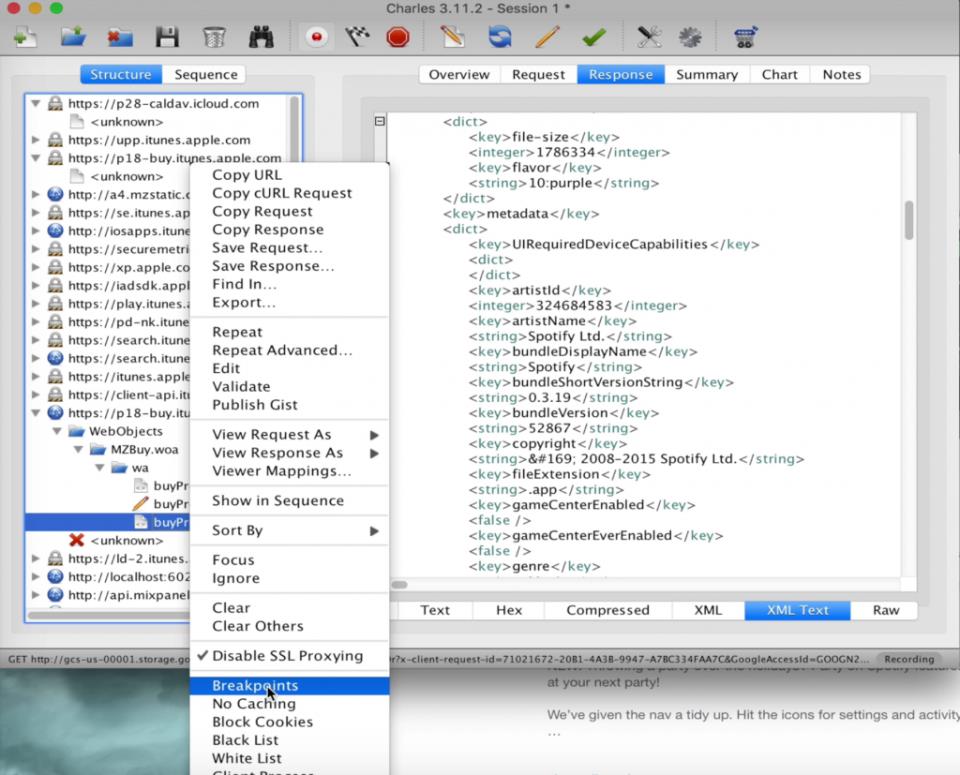Click the blue Repeat request arrows icon
Viewport: 960px width, 775px height.
(x=500, y=38)
